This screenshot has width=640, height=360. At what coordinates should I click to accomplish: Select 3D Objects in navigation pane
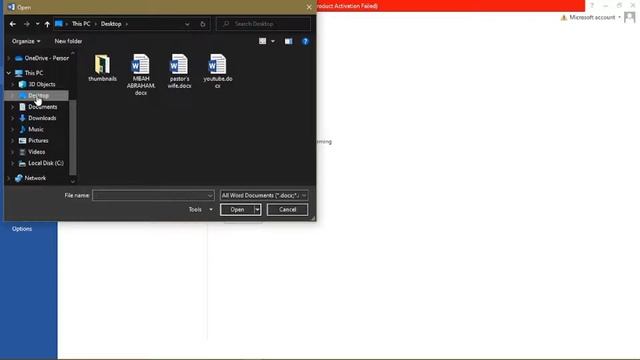point(37,84)
